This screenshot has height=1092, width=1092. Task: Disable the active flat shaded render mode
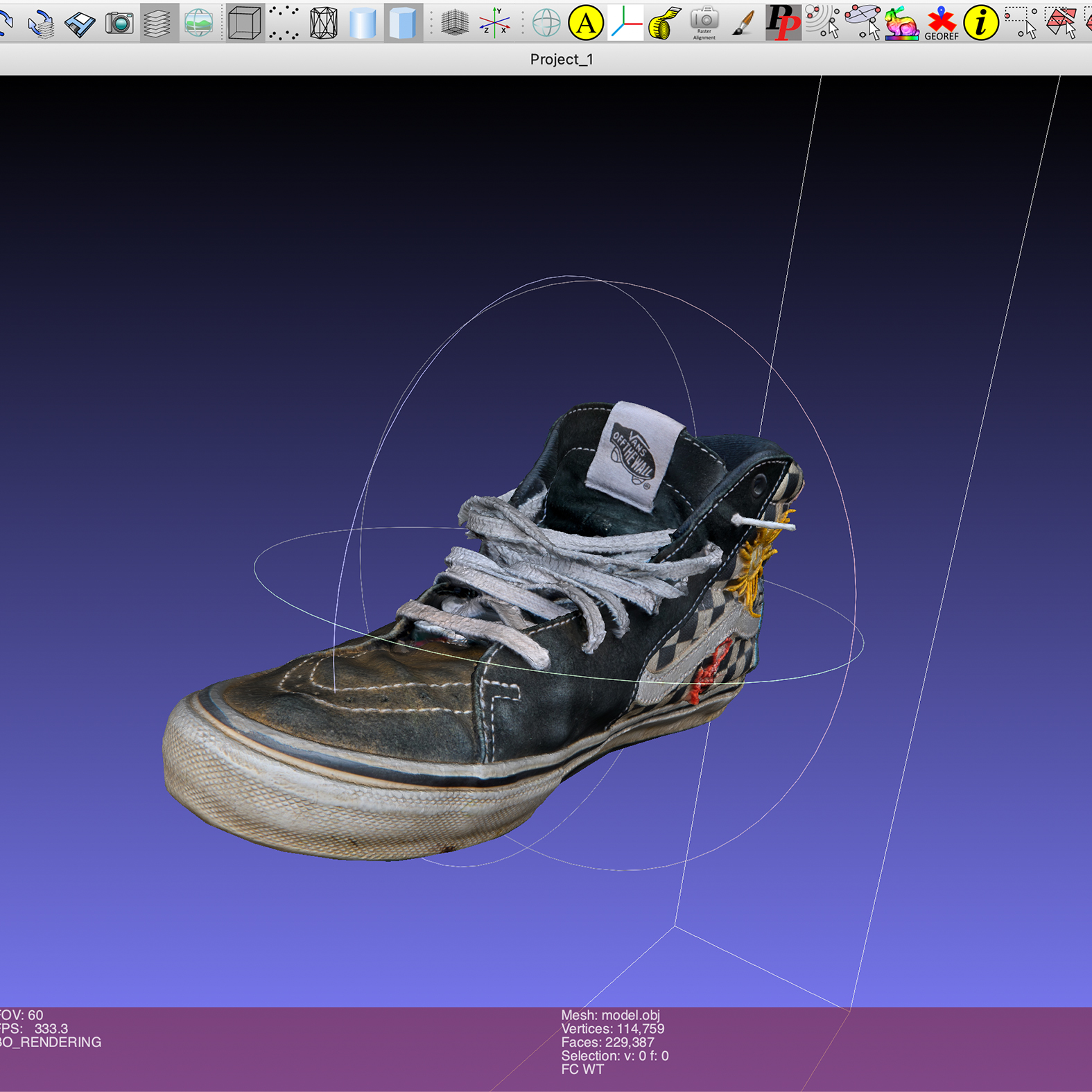click(402, 23)
